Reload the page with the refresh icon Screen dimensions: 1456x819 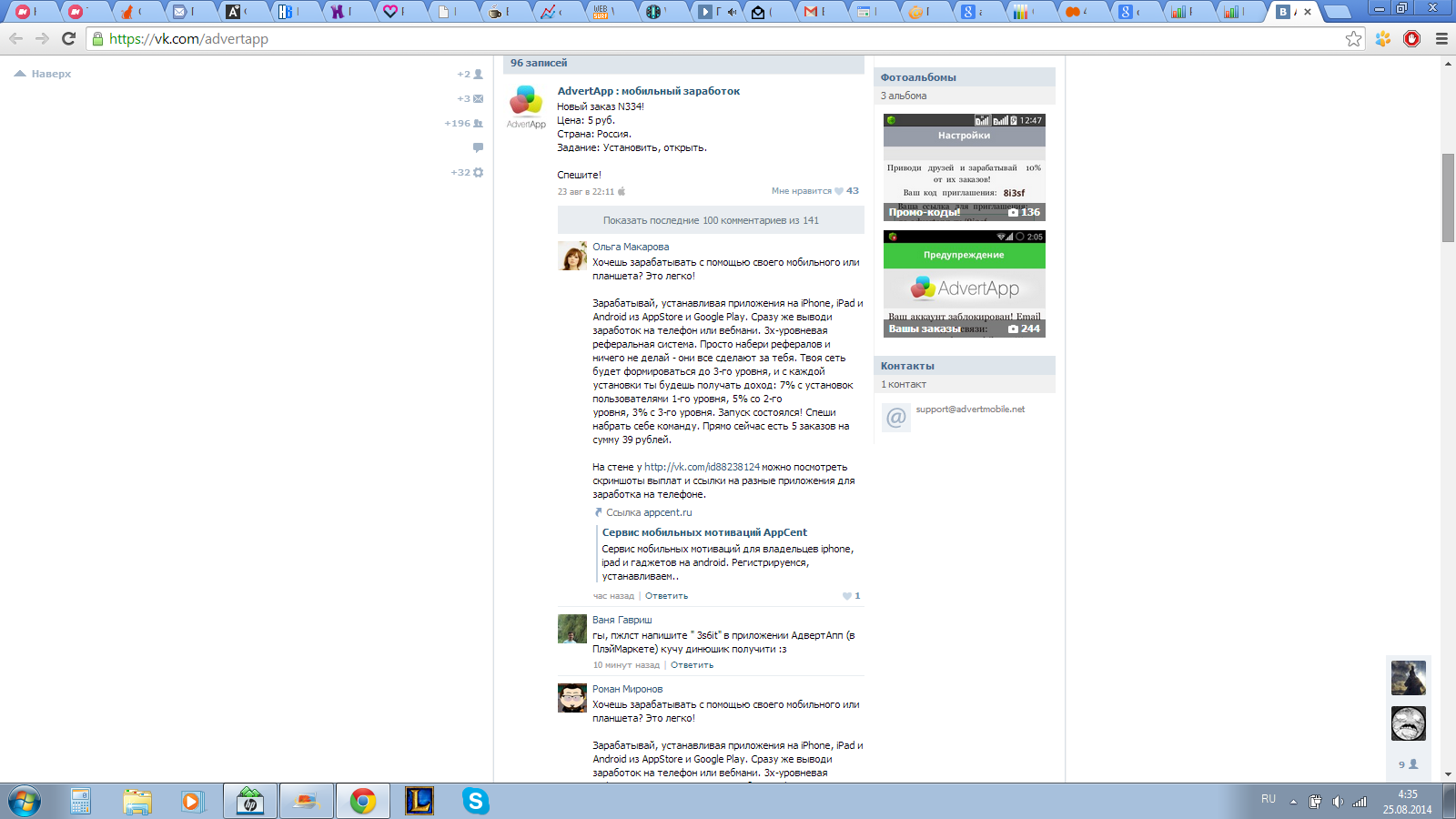[68, 38]
